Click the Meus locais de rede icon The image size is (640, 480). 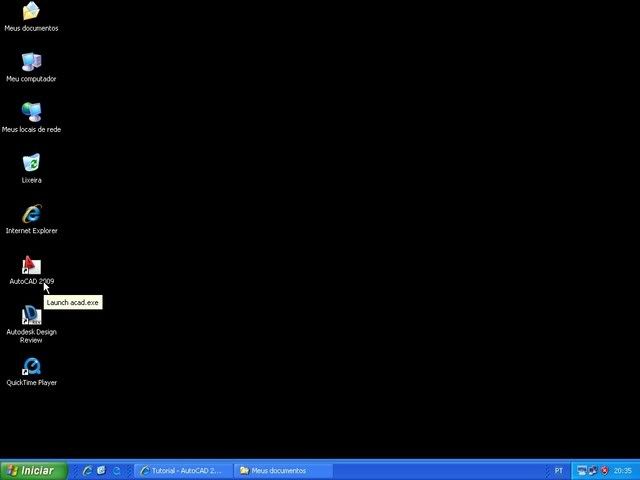[x=31, y=112]
